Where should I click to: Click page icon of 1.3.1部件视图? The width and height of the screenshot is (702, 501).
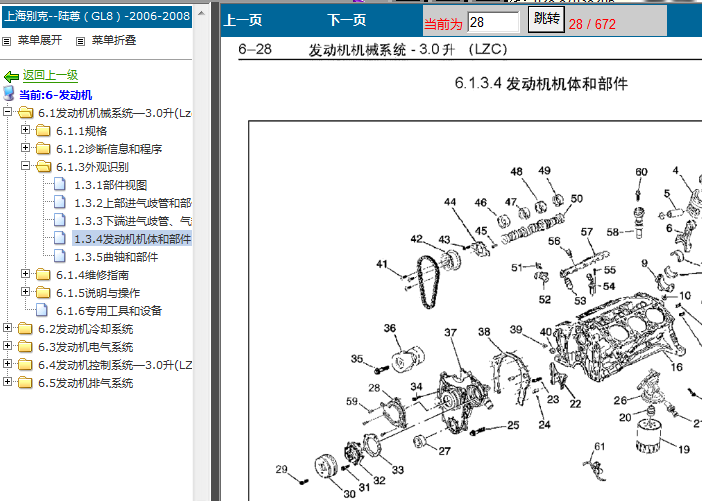pyautogui.click(x=60, y=184)
